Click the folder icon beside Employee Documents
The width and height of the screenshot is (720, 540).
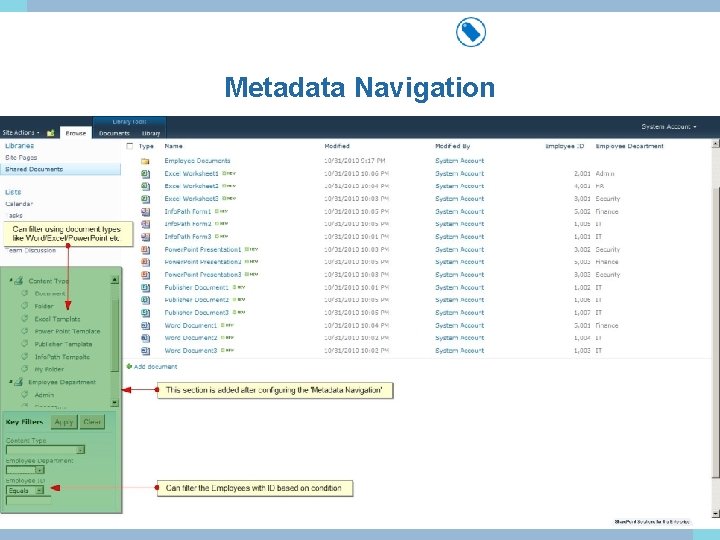(145, 161)
